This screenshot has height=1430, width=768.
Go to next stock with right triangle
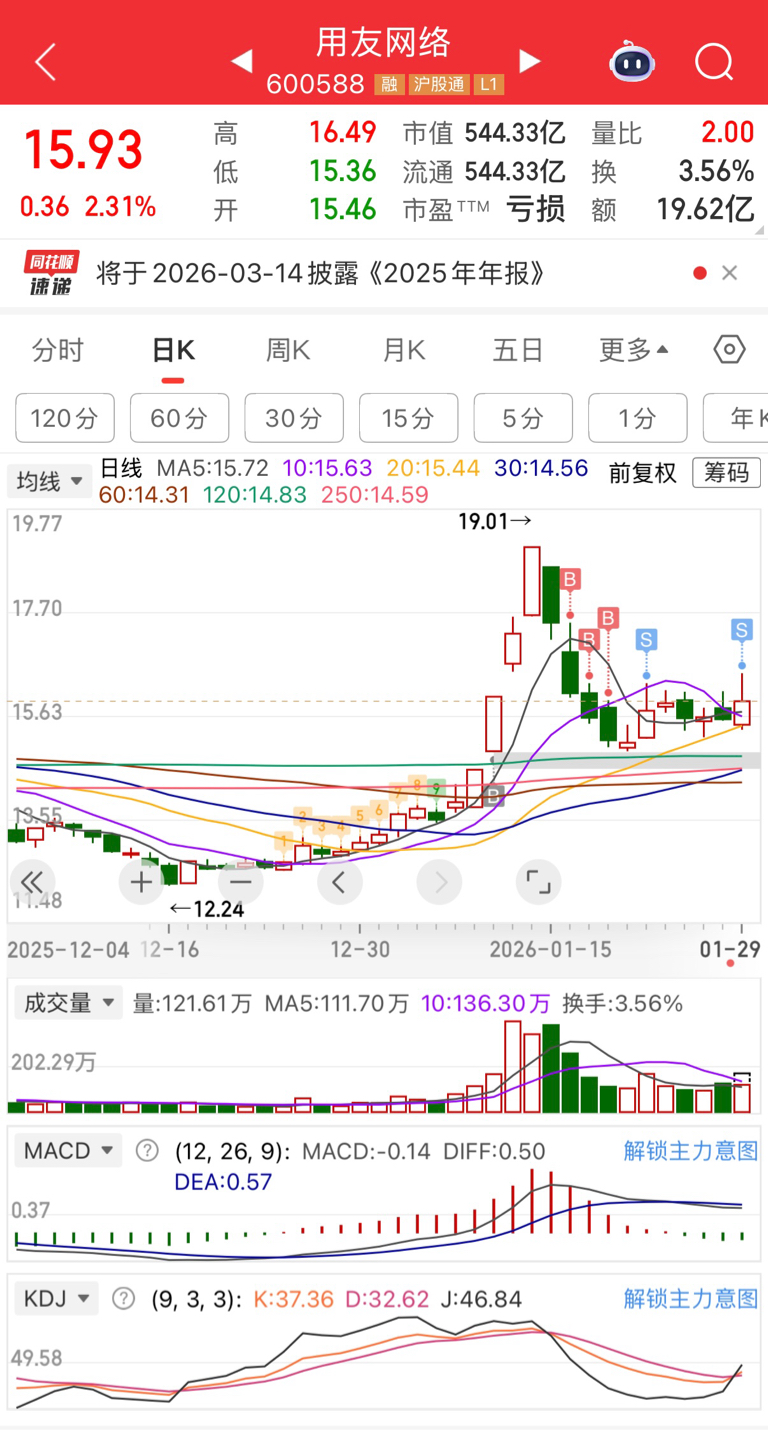tap(530, 62)
